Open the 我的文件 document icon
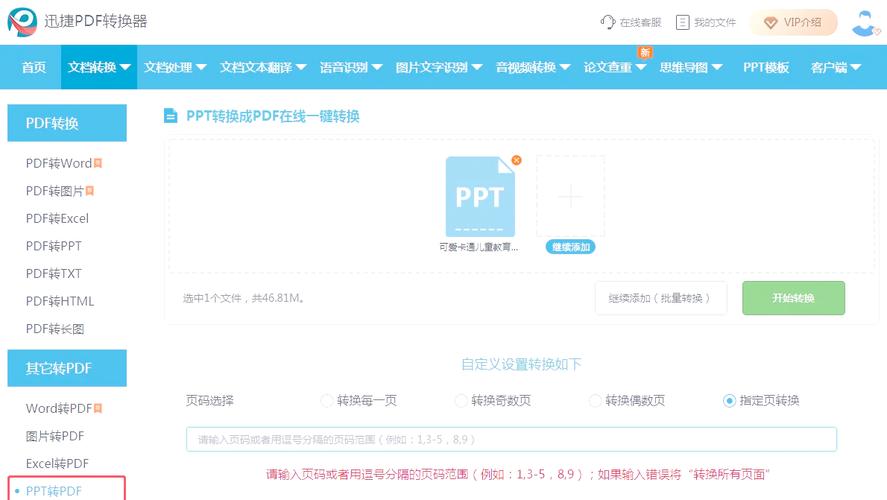This screenshot has width=887, height=500. [x=683, y=22]
